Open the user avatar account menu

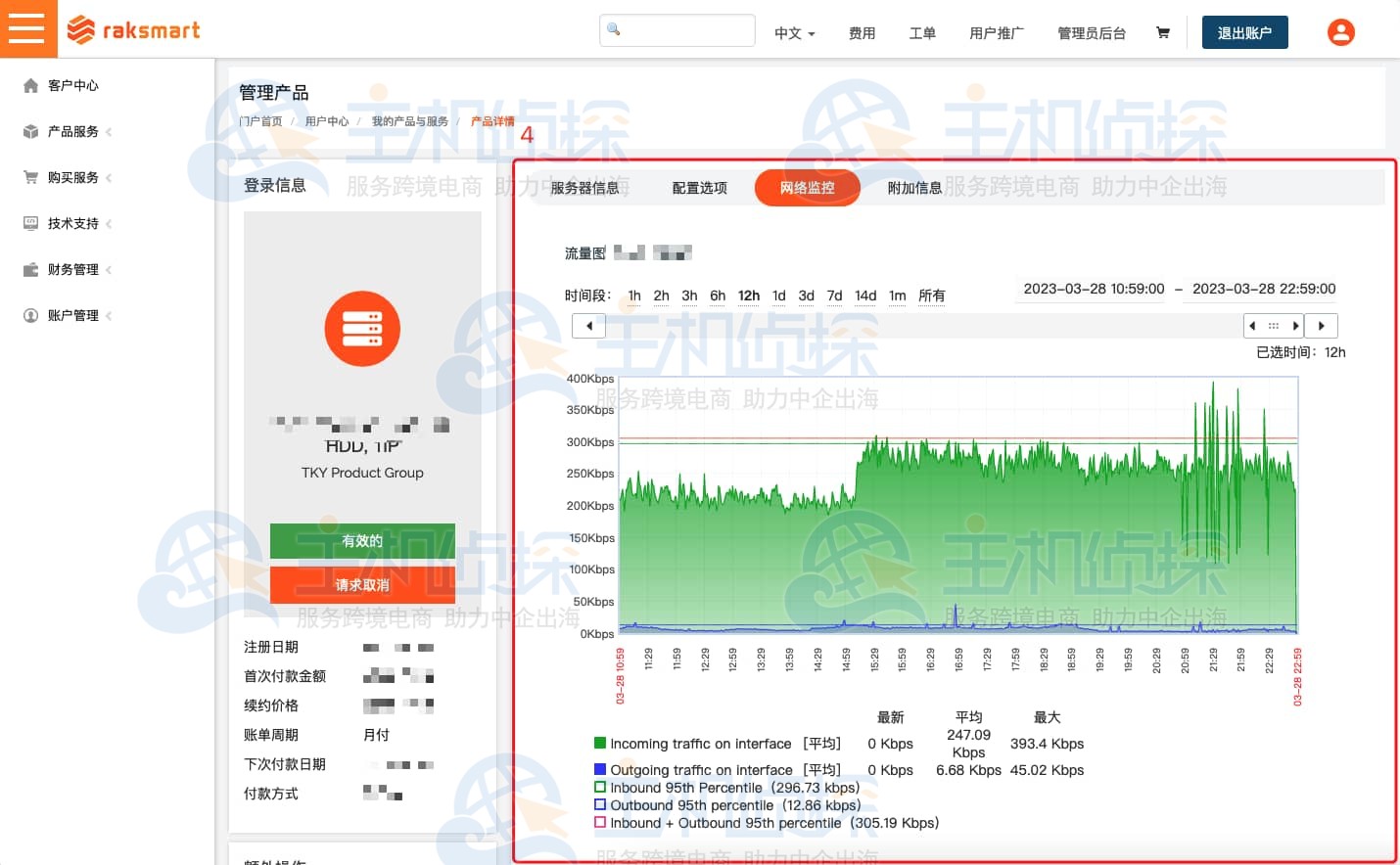pos(1340,31)
